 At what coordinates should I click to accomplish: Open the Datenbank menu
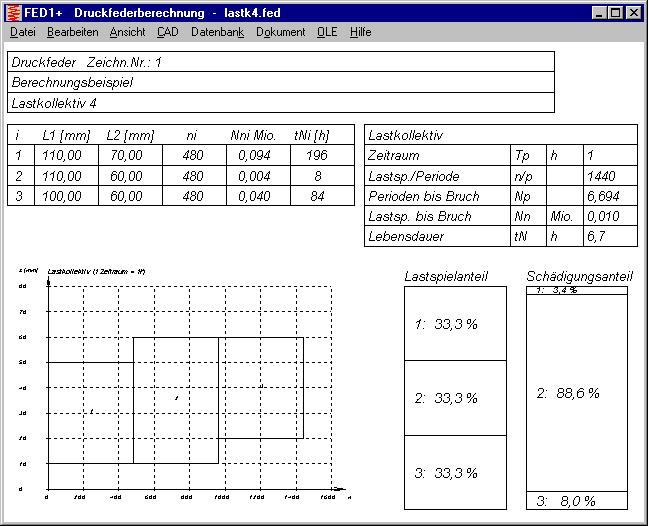[x=217, y=32]
